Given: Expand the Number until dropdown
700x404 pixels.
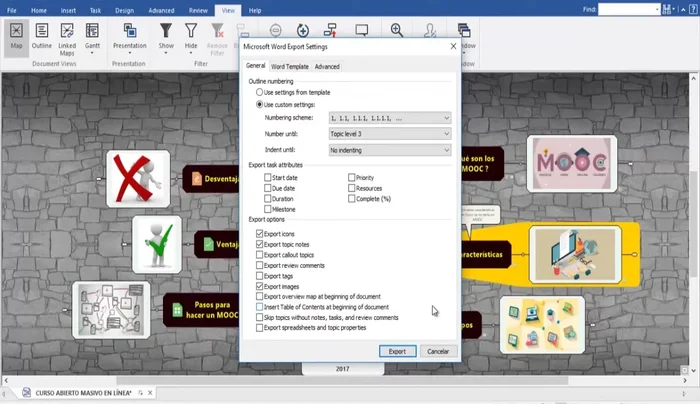Looking at the screenshot, I should click(389, 134).
